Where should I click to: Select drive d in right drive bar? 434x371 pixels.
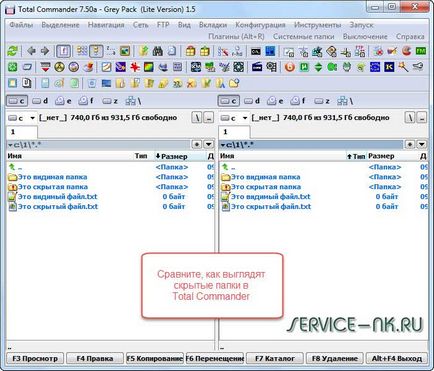point(252,101)
